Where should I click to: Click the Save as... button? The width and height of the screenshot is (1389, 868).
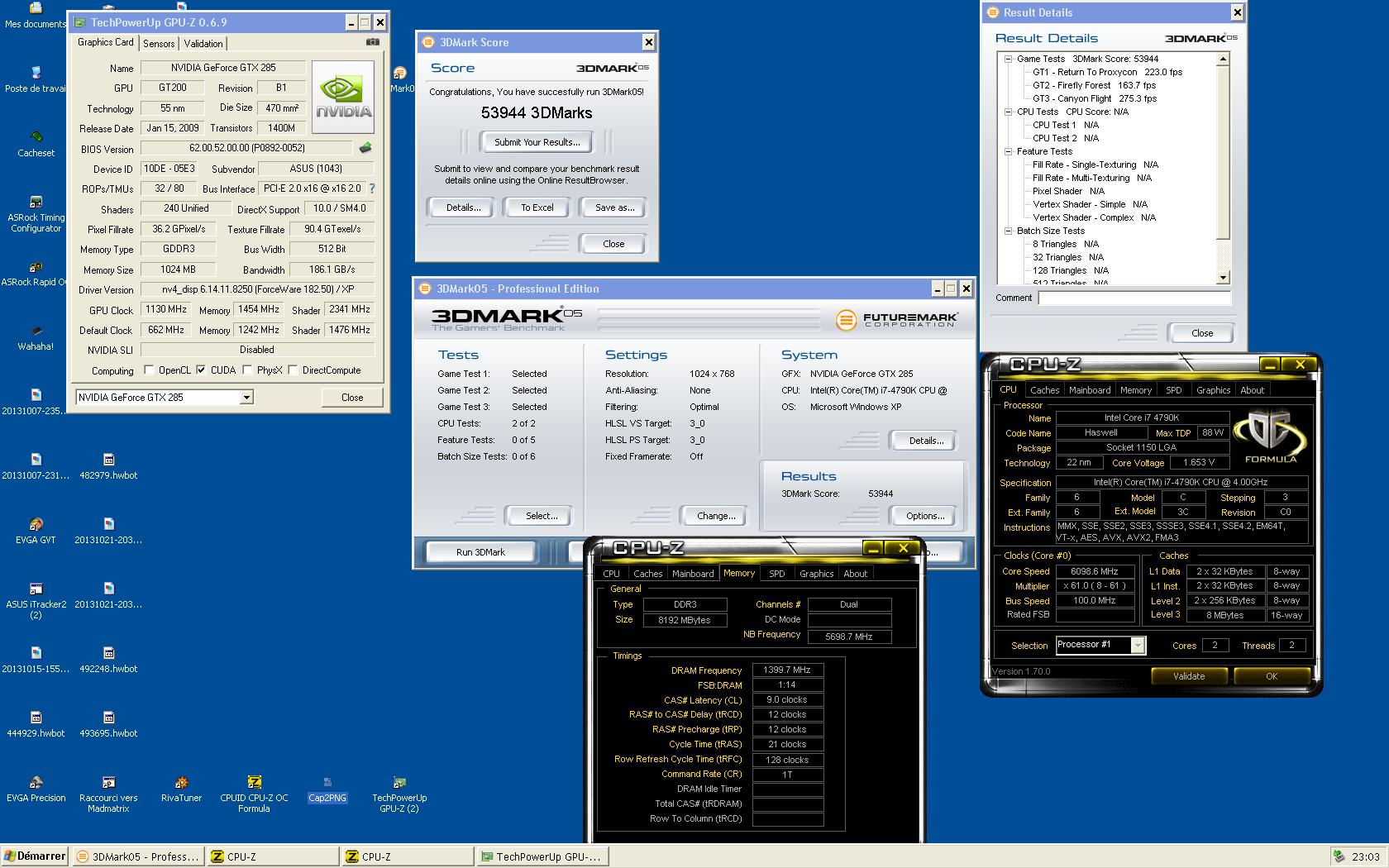click(615, 207)
